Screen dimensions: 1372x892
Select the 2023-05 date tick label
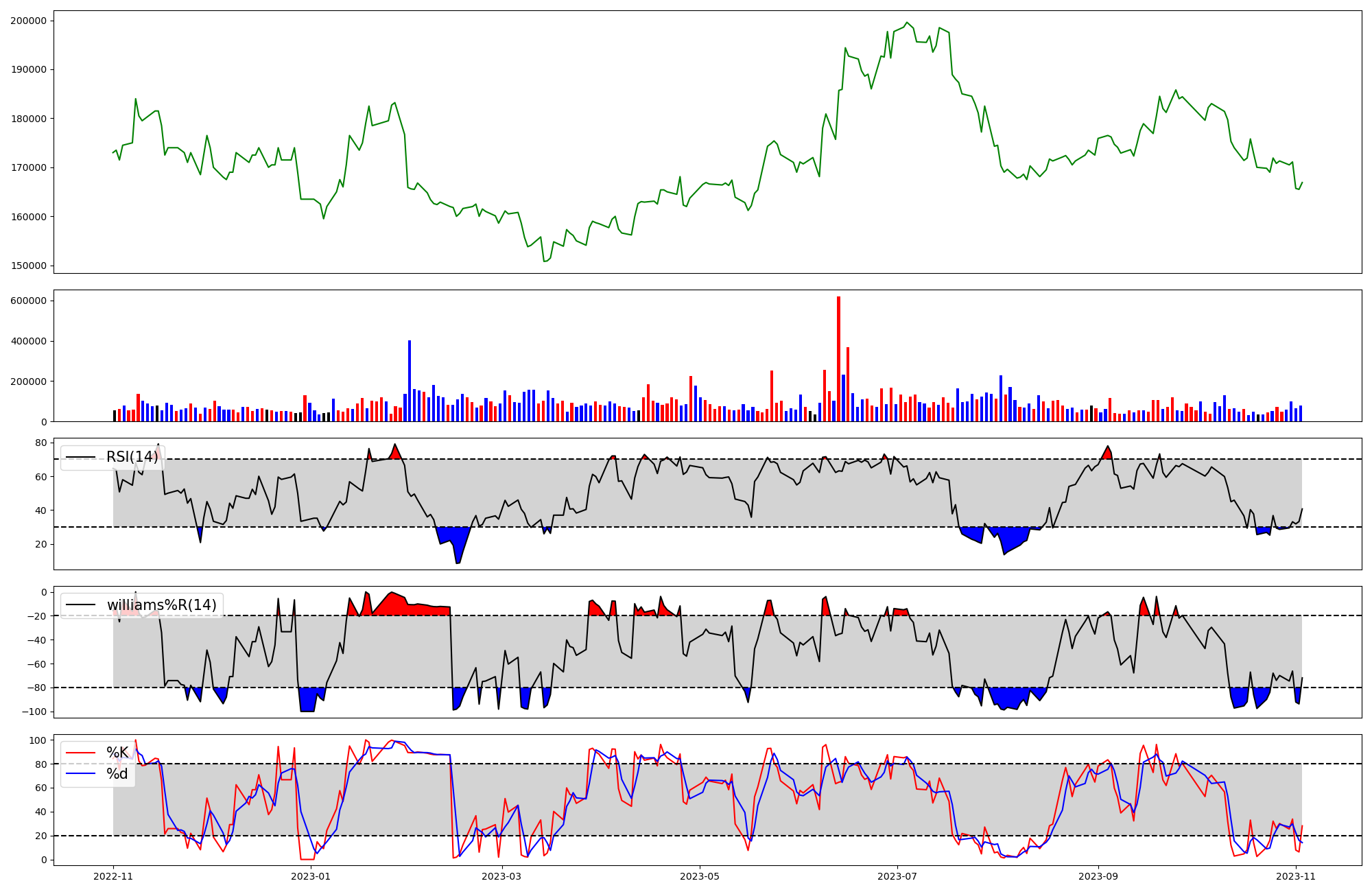pyautogui.click(x=700, y=876)
